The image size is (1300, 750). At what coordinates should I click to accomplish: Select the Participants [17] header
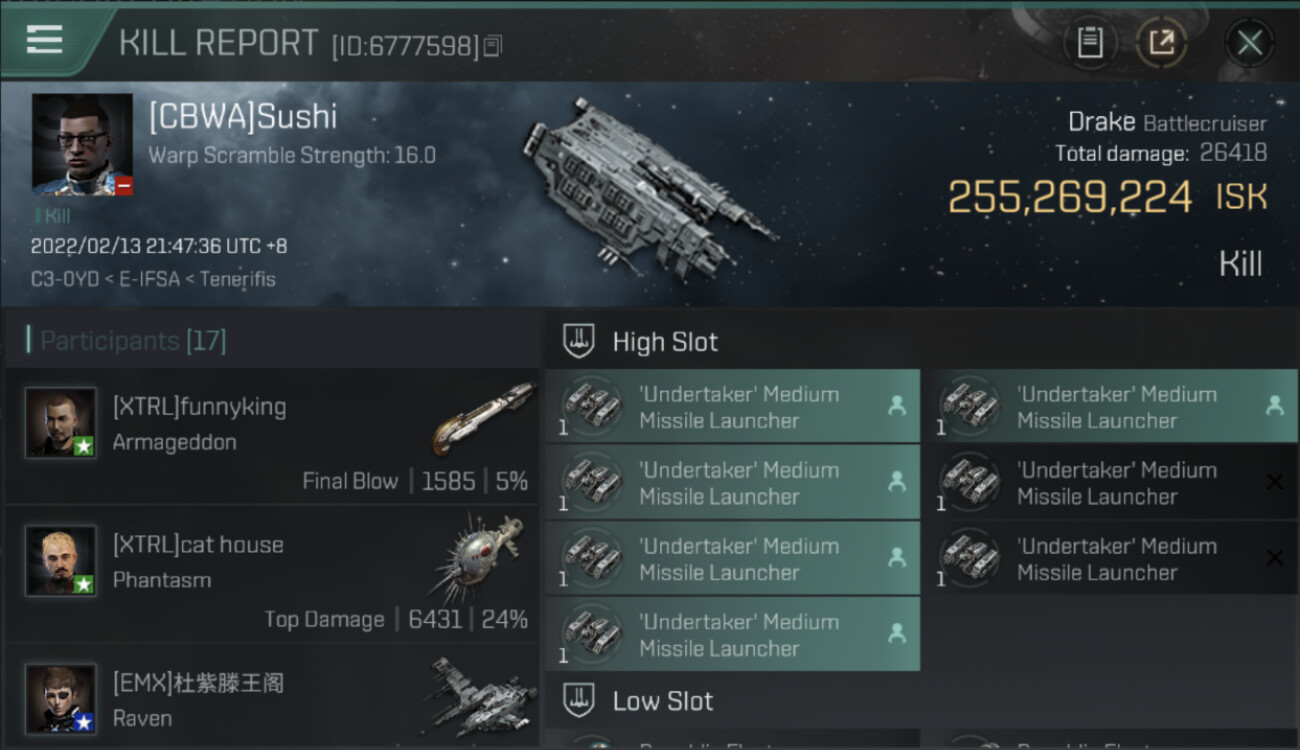126,341
